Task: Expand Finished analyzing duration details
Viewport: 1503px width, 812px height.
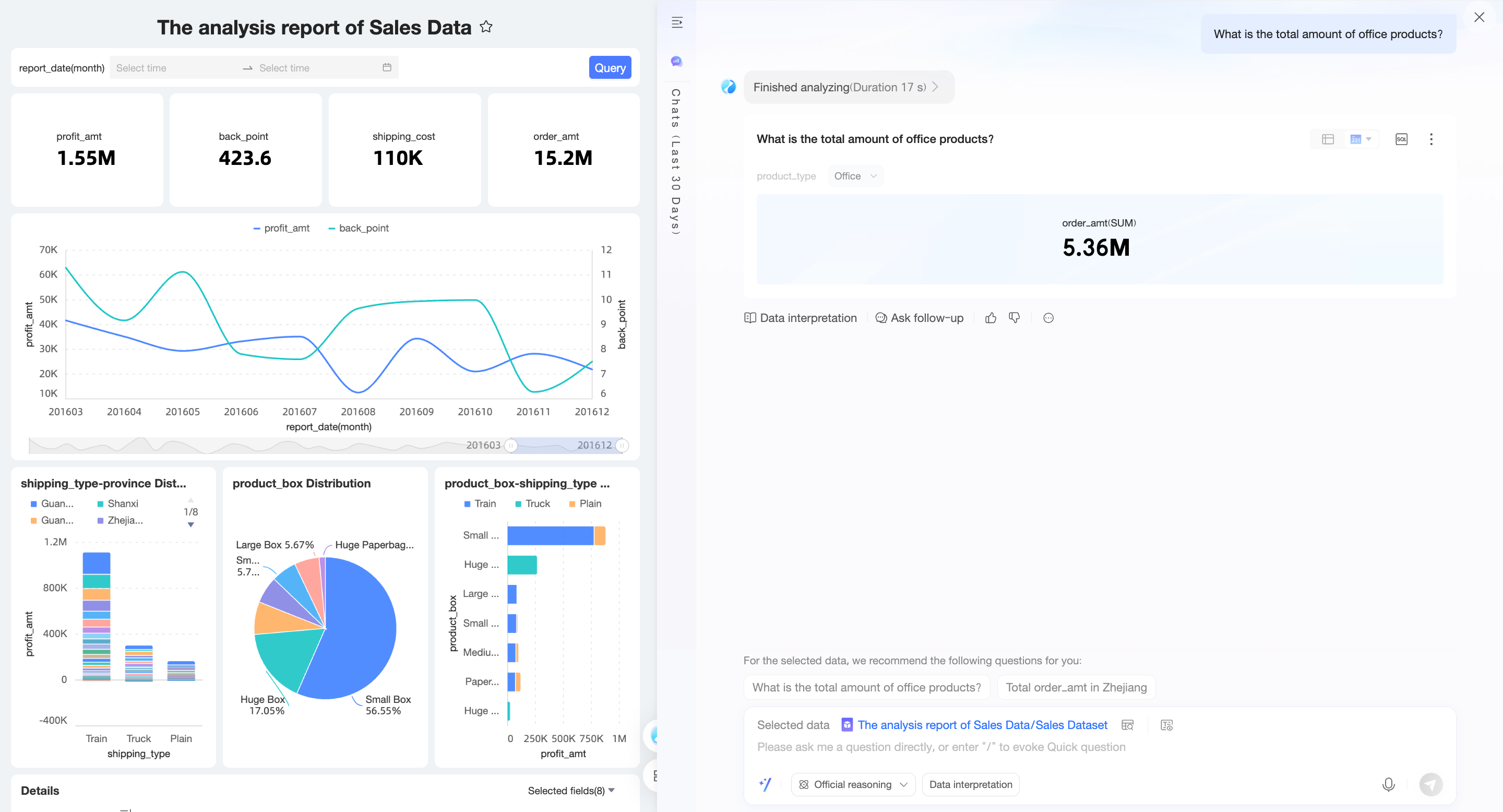Action: coord(848,87)
